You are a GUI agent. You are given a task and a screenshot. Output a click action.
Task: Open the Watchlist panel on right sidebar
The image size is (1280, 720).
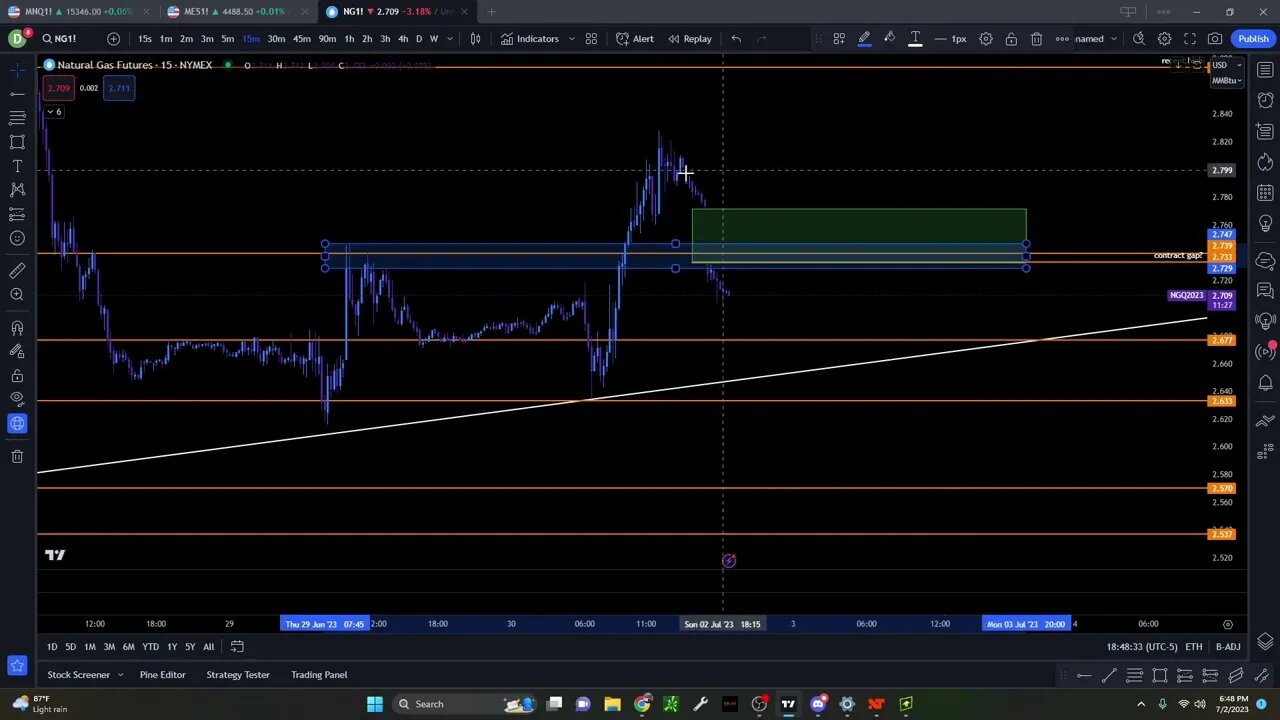(x=1265, y=70)
